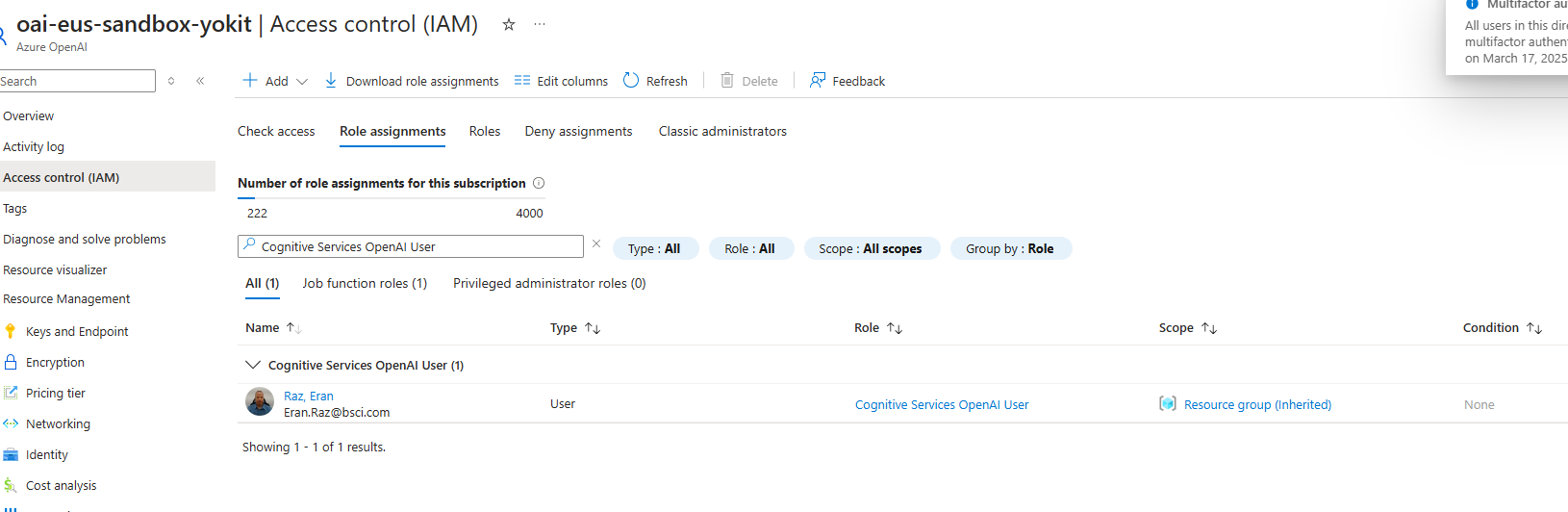
Task: Open Keys and Endpoint
Action: coord(77,331)
